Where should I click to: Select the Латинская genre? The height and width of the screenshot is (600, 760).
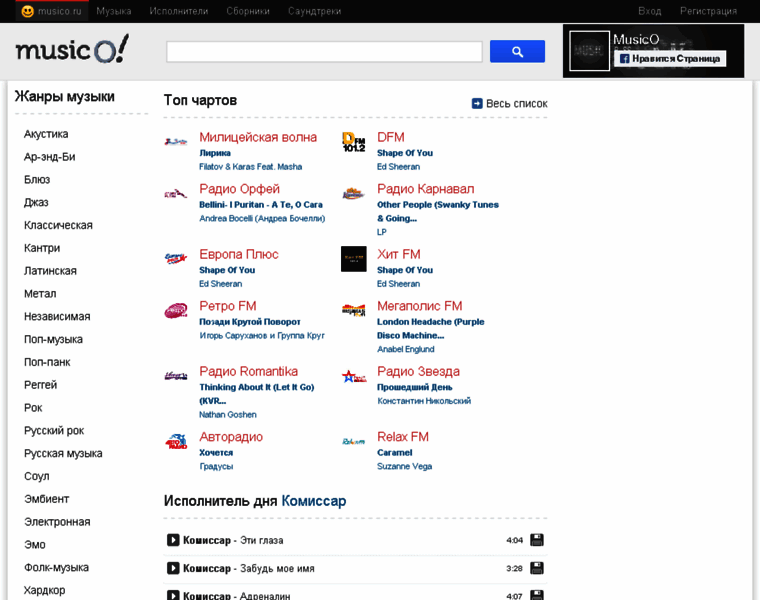pos(50,271)
